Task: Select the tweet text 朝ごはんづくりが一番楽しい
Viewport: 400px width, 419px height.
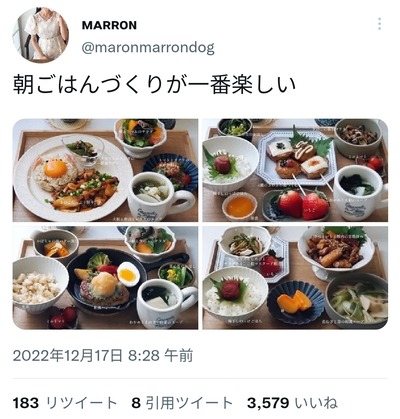Action: [154, 85]
